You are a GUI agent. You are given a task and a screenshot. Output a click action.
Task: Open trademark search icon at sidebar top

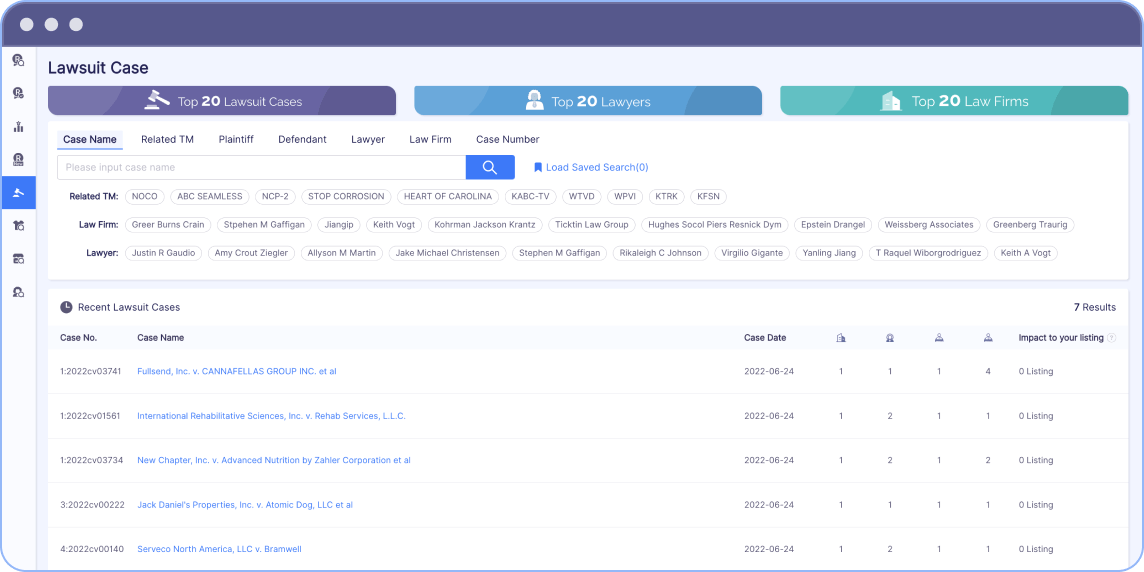(18, 60)
